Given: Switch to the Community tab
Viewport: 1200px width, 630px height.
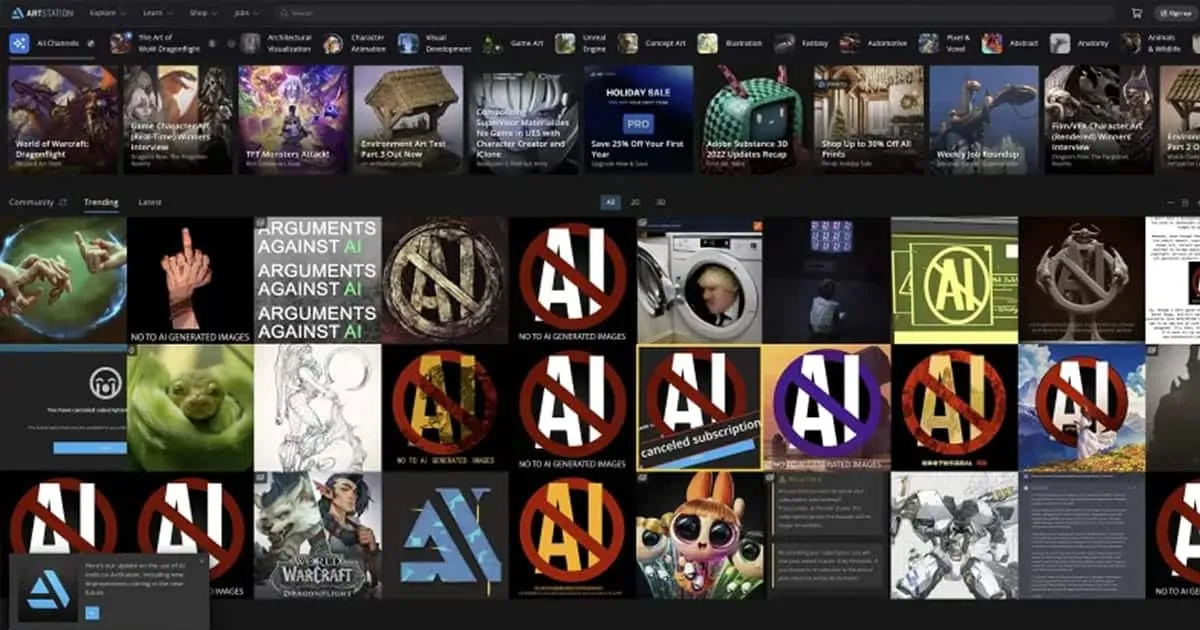Looking at the screenshot, I should [x=36, y=202].
